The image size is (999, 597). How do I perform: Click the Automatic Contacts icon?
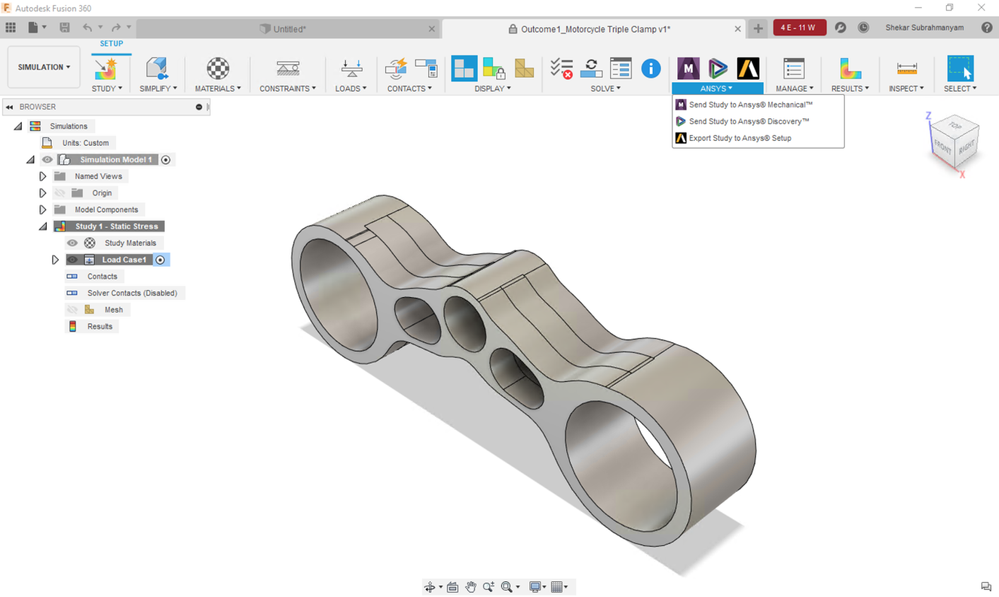coord(396,68)
